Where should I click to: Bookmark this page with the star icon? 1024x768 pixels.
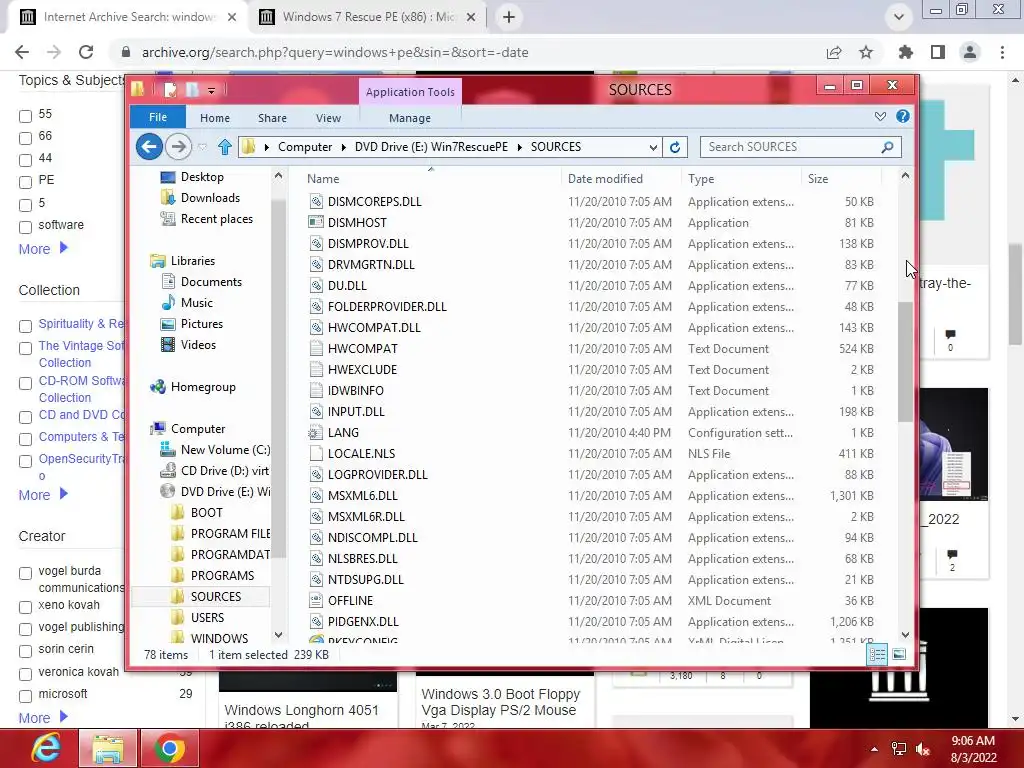(x=866, y=52)
